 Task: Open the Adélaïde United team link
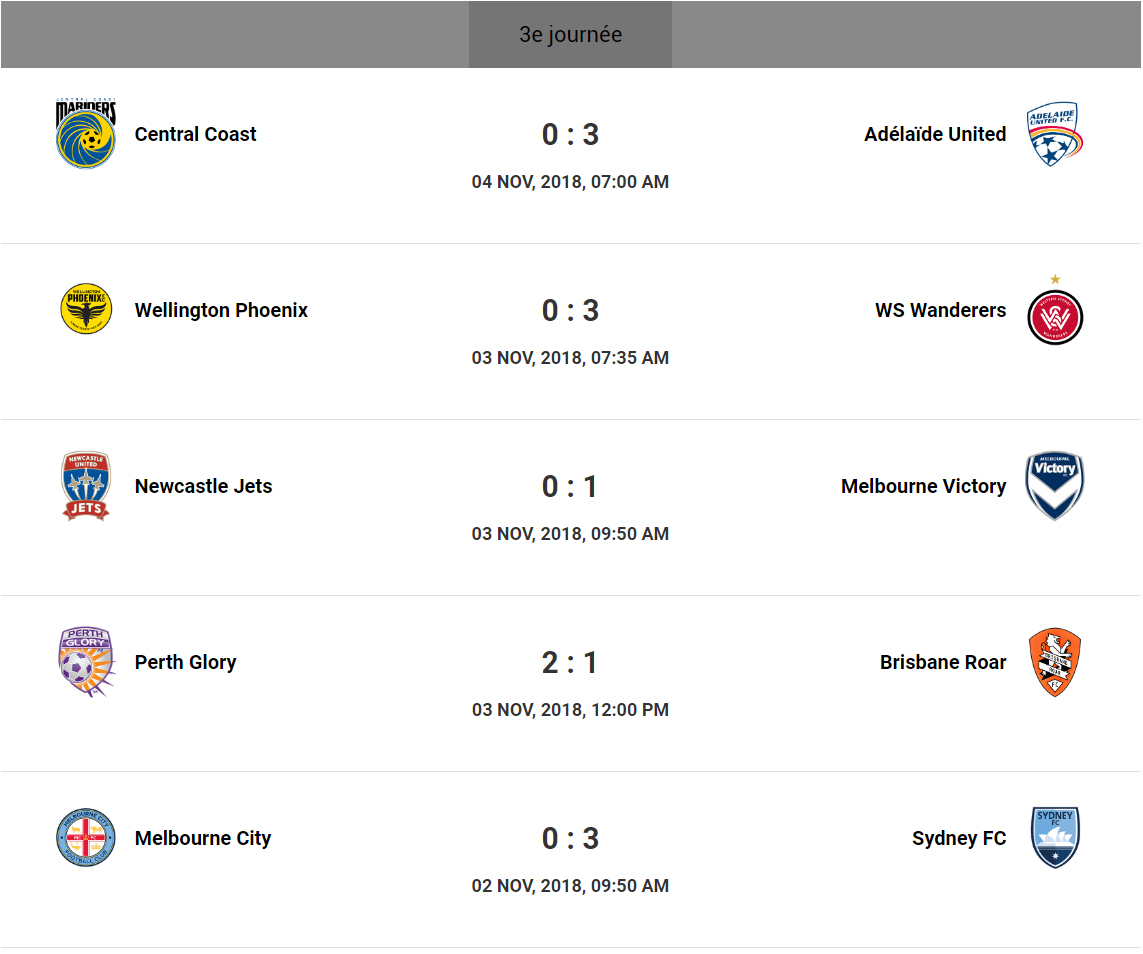tap(935, 134)
